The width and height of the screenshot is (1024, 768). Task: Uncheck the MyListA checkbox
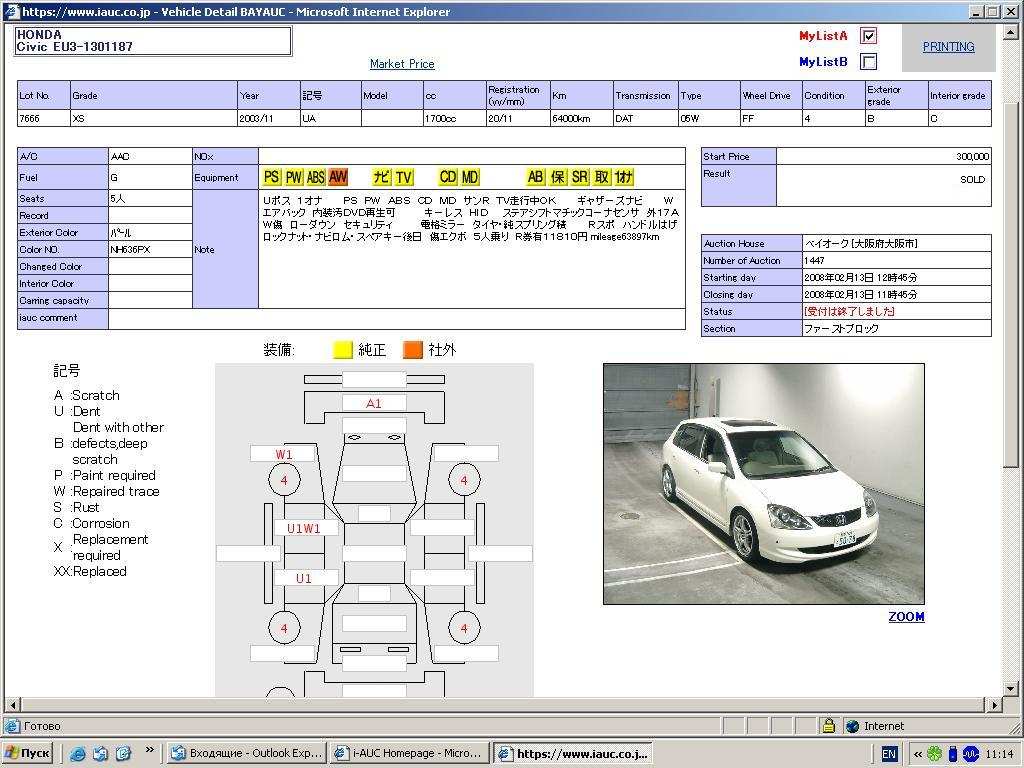[x=869, y=36]
